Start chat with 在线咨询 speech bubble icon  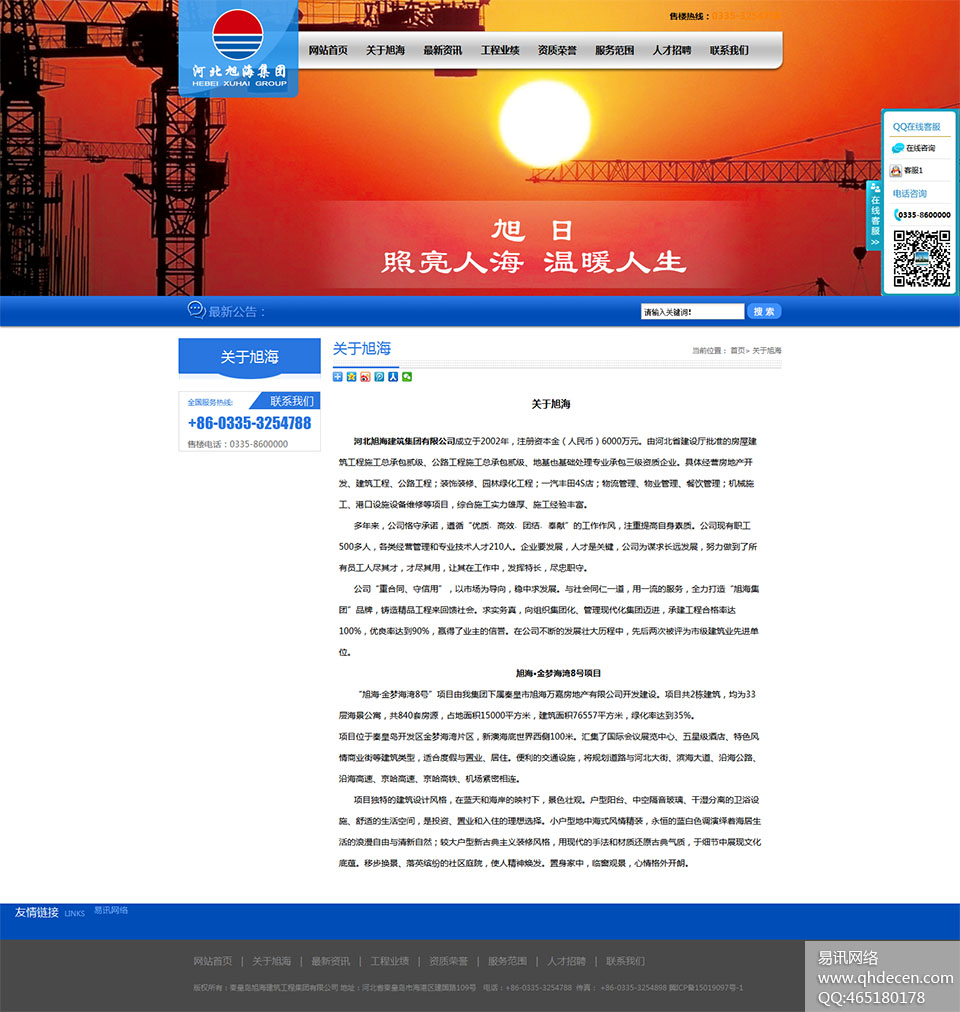point(897,148)
